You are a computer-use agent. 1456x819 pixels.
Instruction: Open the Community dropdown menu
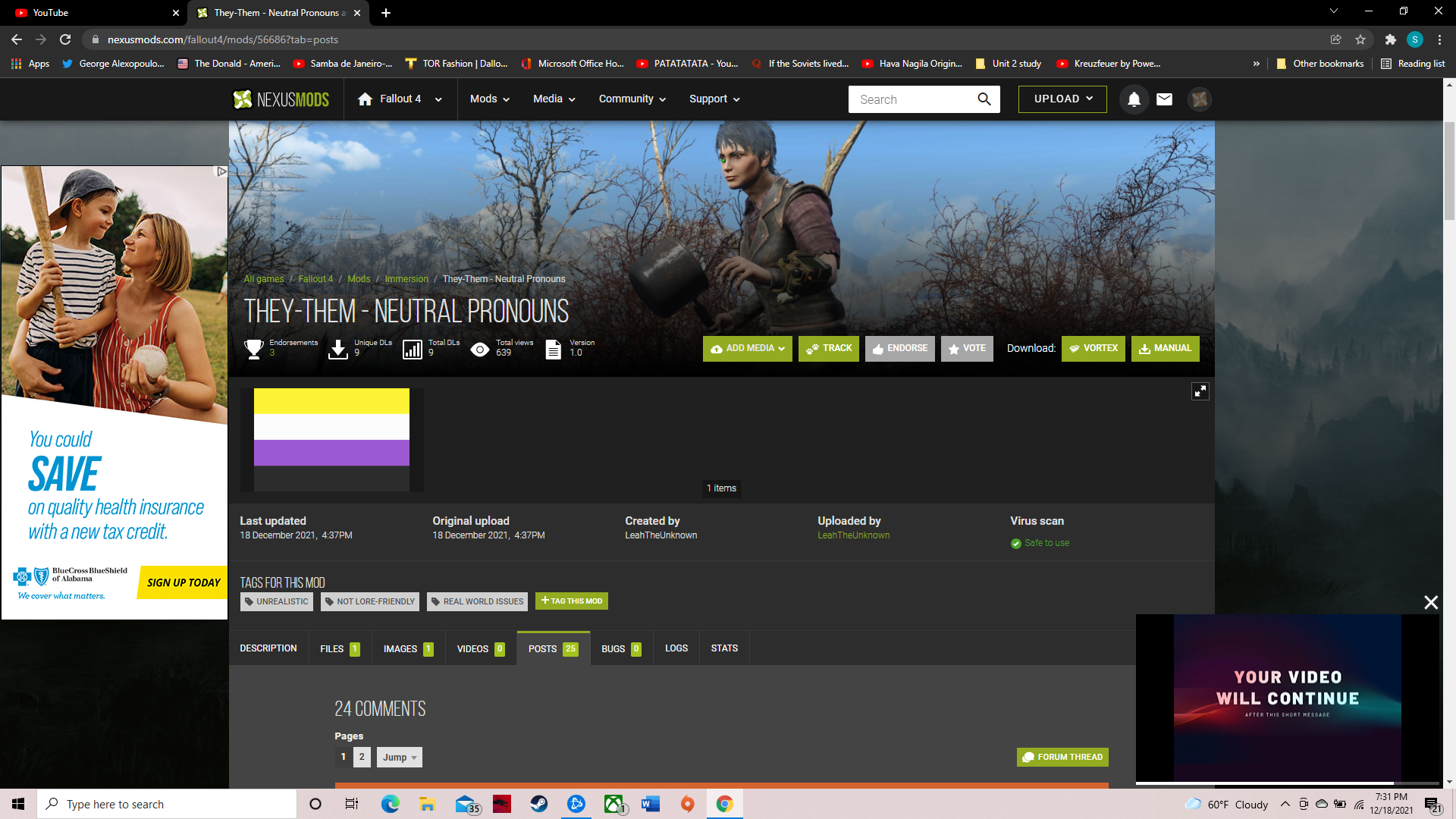(x=632, y=99)
